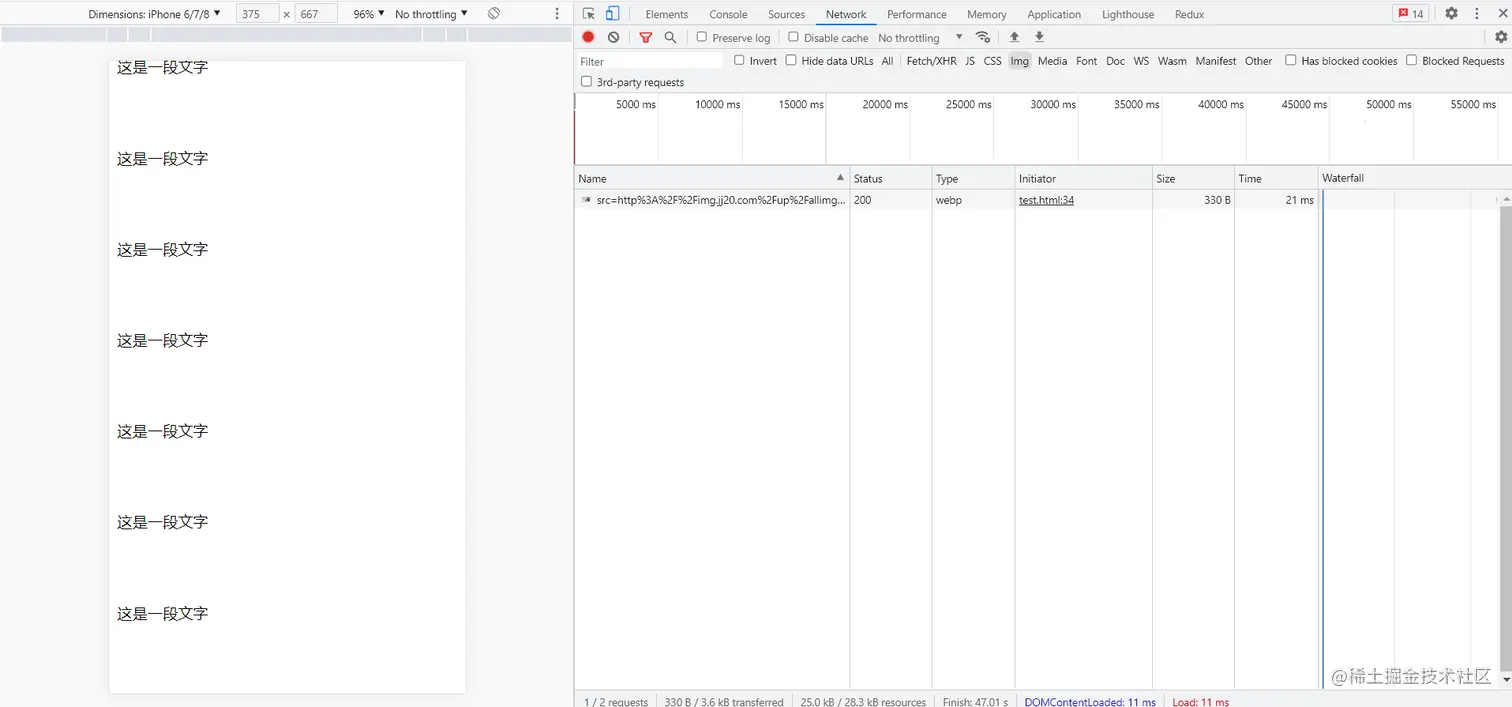The image size is (1512, 707).
Task: Click the 25000 ms timeline overview marker
Action: pyautogui.click(x=968, y=104)
